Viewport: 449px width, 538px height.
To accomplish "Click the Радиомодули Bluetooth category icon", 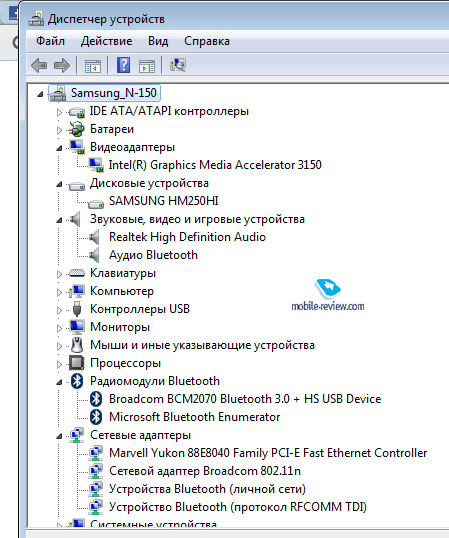I will click(77, 381).
